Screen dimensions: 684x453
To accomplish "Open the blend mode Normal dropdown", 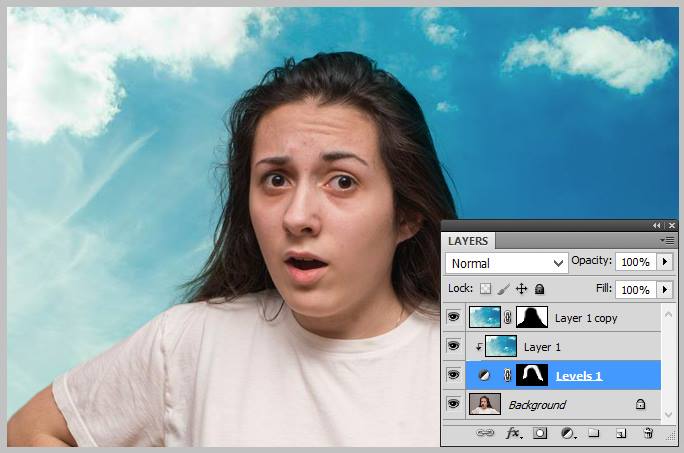I will [x=506, y=263].
